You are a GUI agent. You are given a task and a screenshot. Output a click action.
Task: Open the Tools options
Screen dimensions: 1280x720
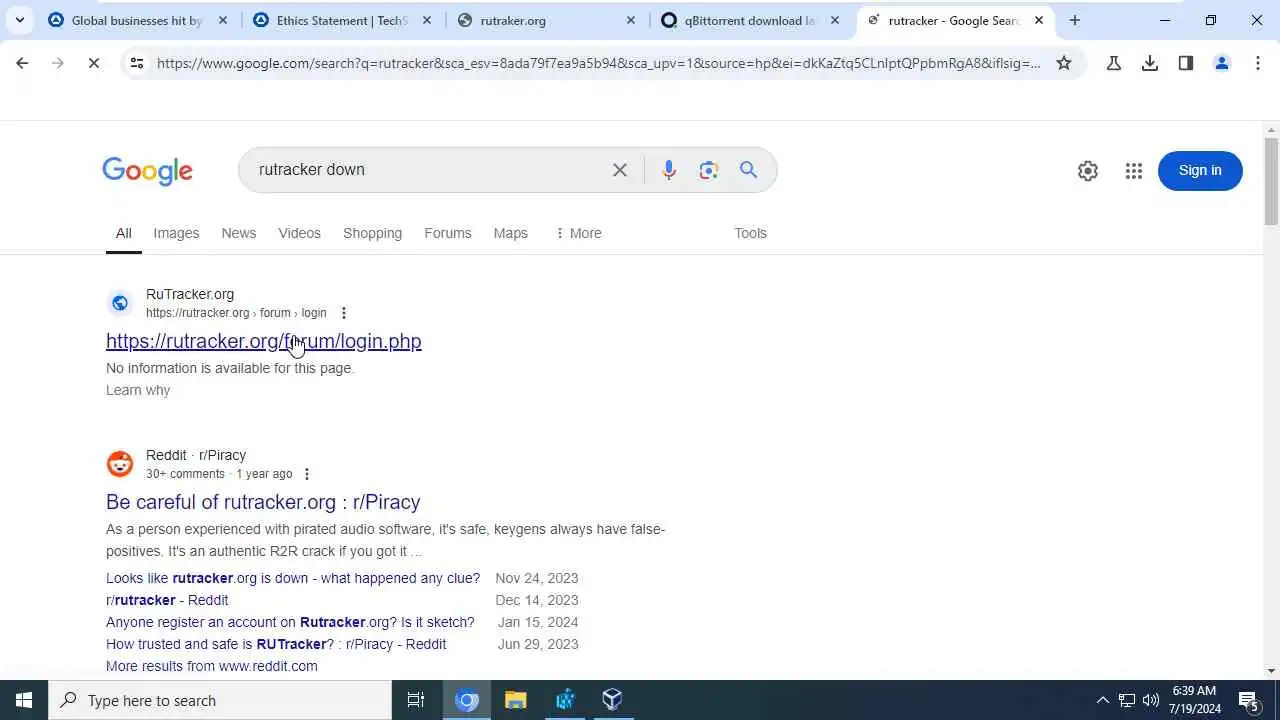[750, 233]
